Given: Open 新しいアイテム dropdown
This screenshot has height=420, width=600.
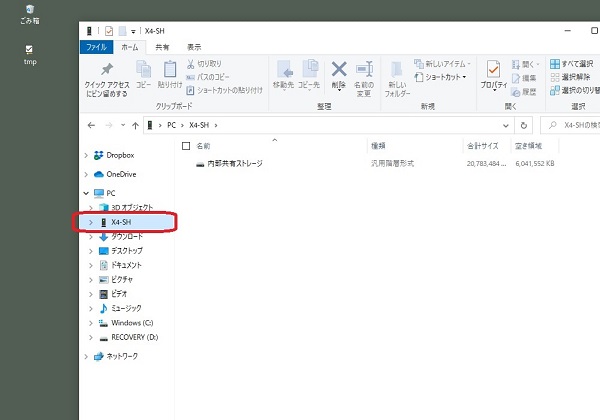Looking at the screenshot, I should coord(442,64).
